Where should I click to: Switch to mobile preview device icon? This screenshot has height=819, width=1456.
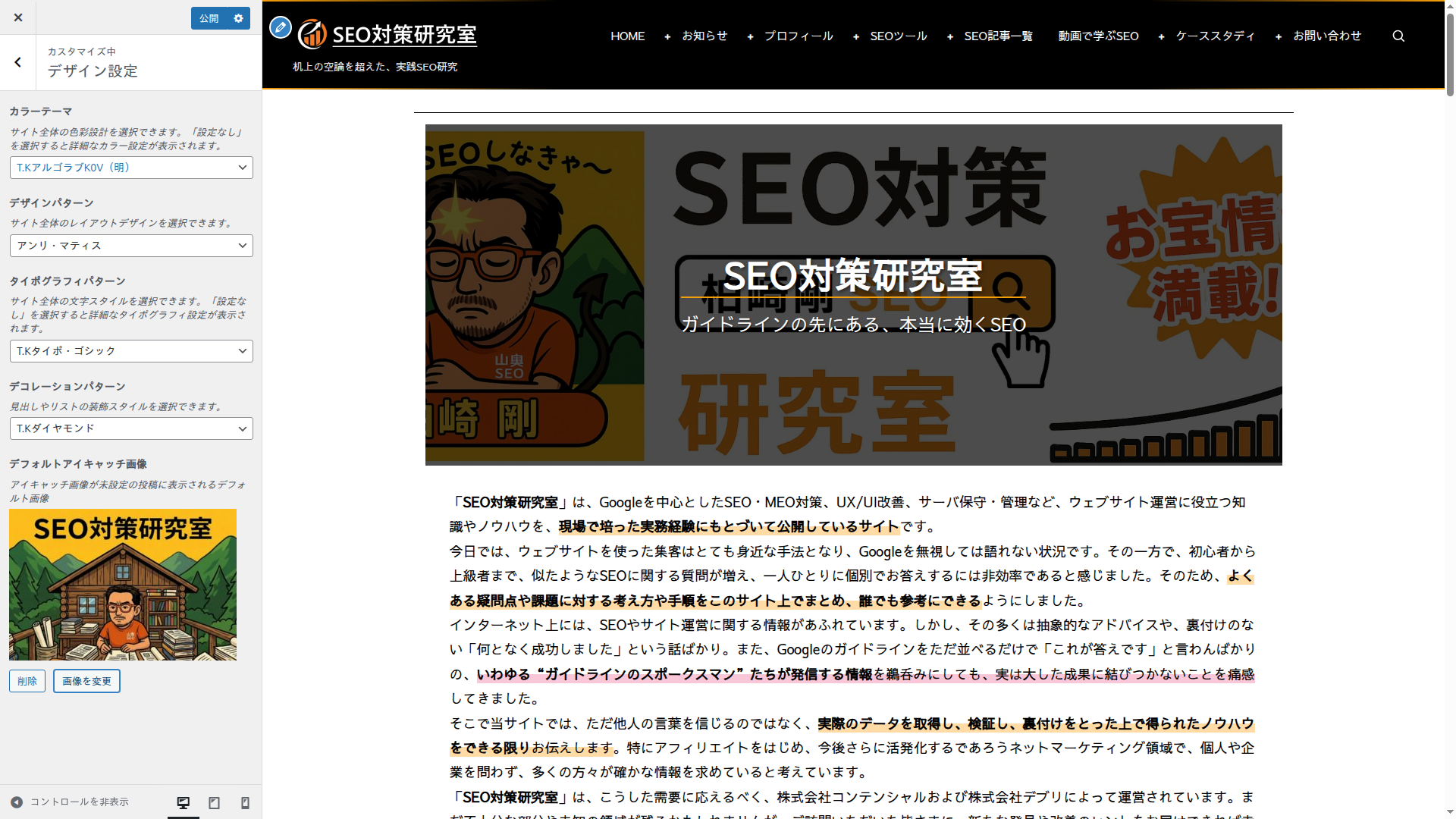(245, 802)
